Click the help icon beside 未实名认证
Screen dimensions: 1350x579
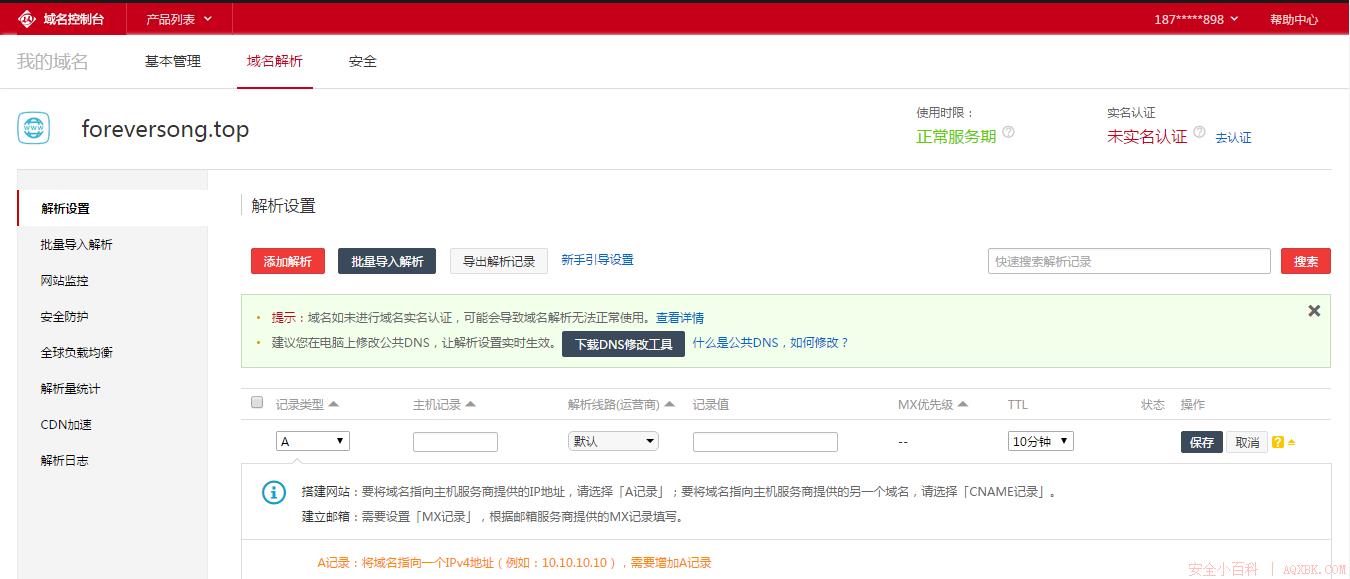point(1199,132)
